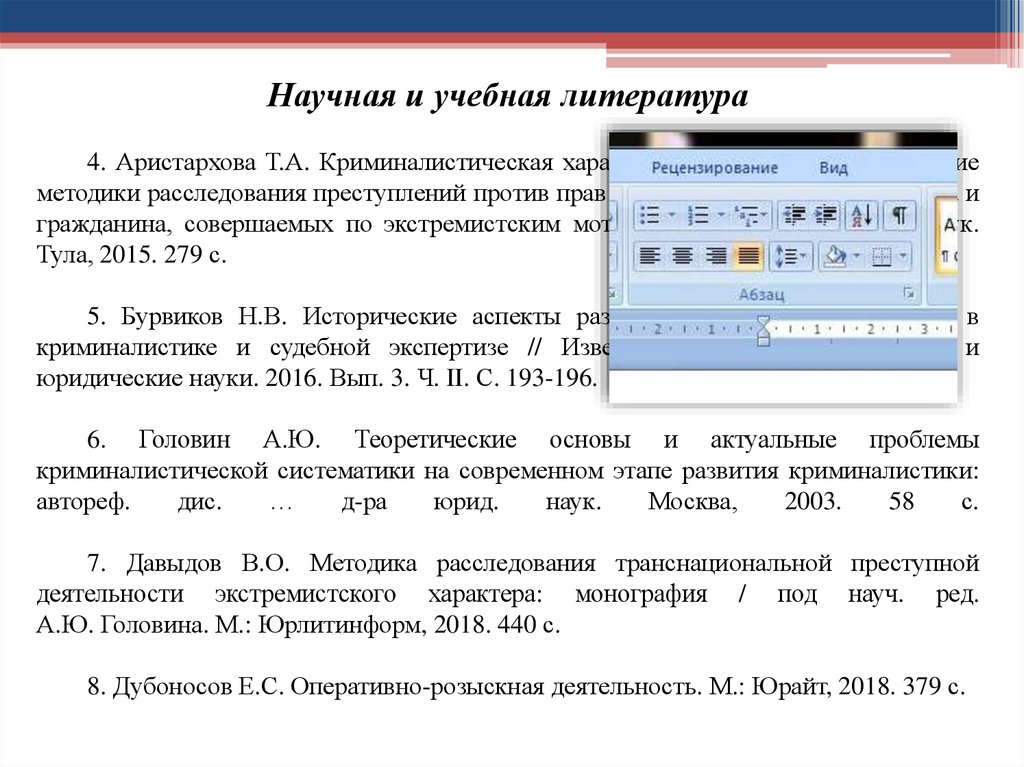
Task: Toggle justify alignment (highlighted button)
Action: tap(748, 255)
